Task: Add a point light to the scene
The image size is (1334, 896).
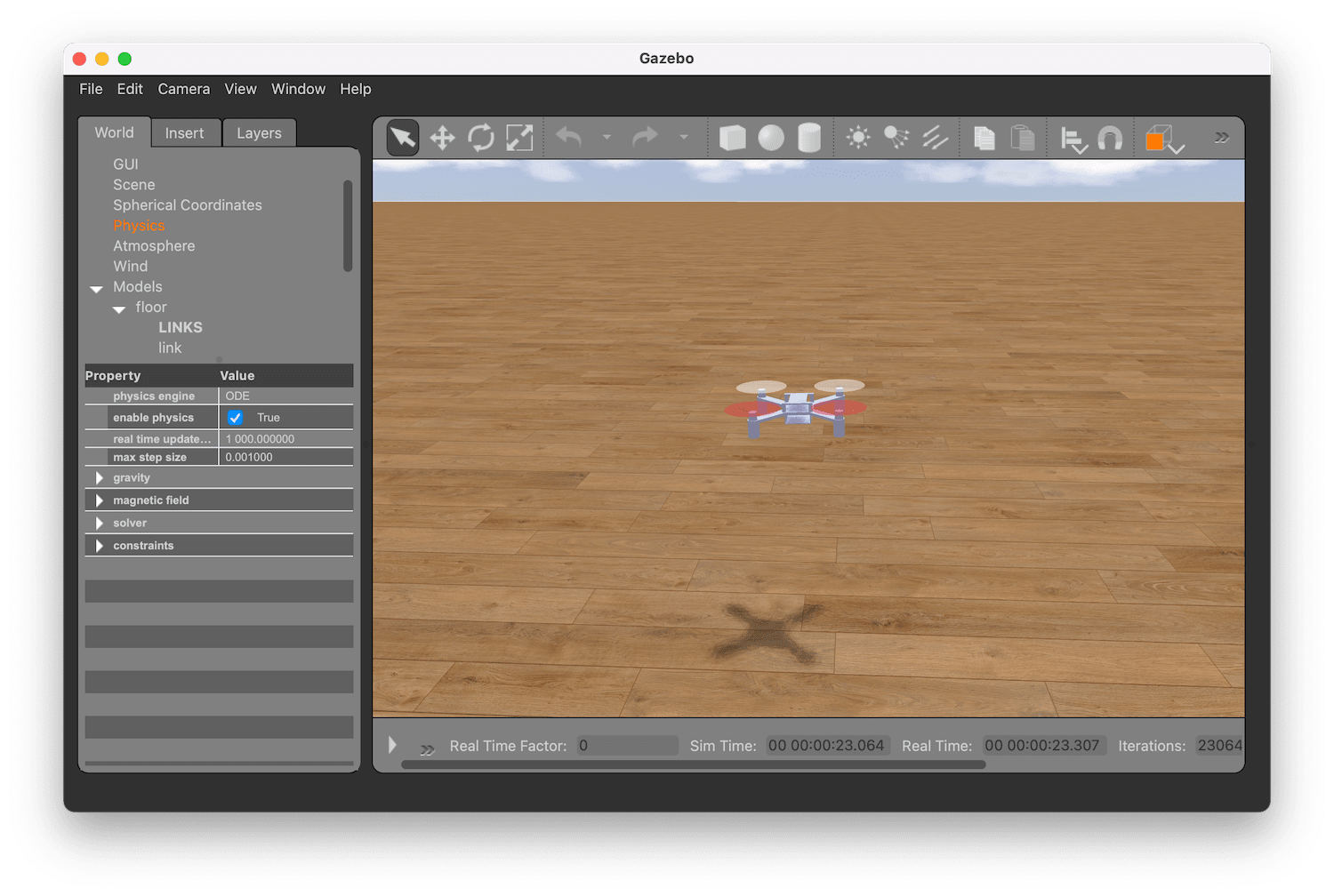Action: click(857, 138)
